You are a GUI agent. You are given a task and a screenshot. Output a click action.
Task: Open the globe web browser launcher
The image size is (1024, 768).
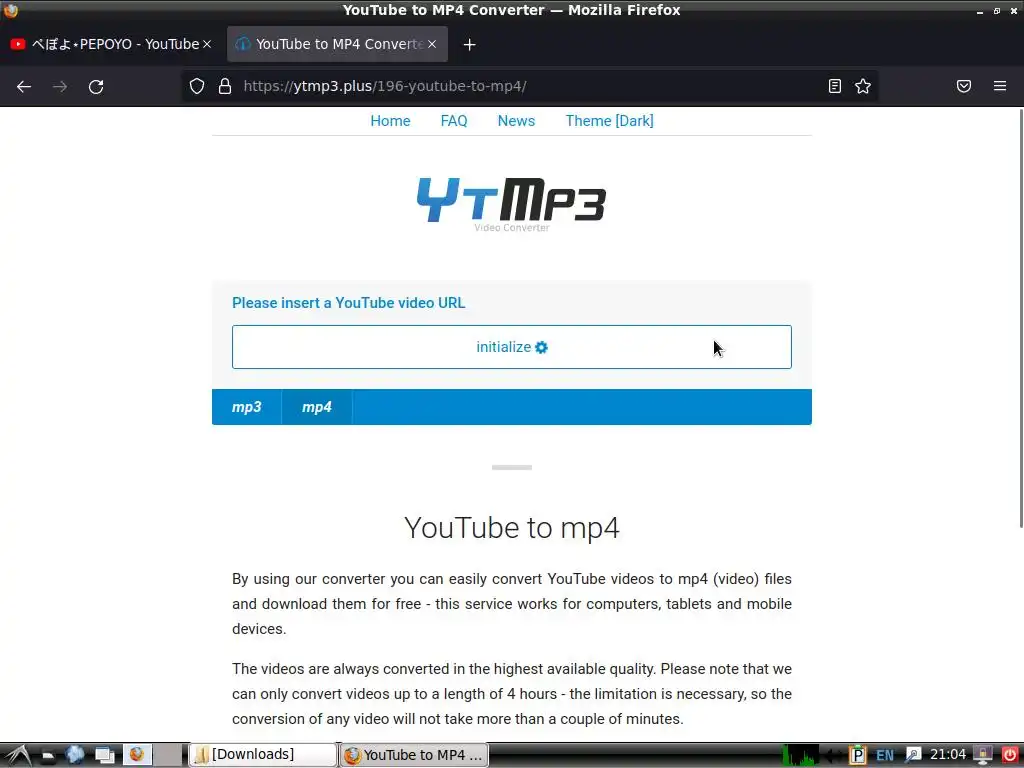[75, 755]
